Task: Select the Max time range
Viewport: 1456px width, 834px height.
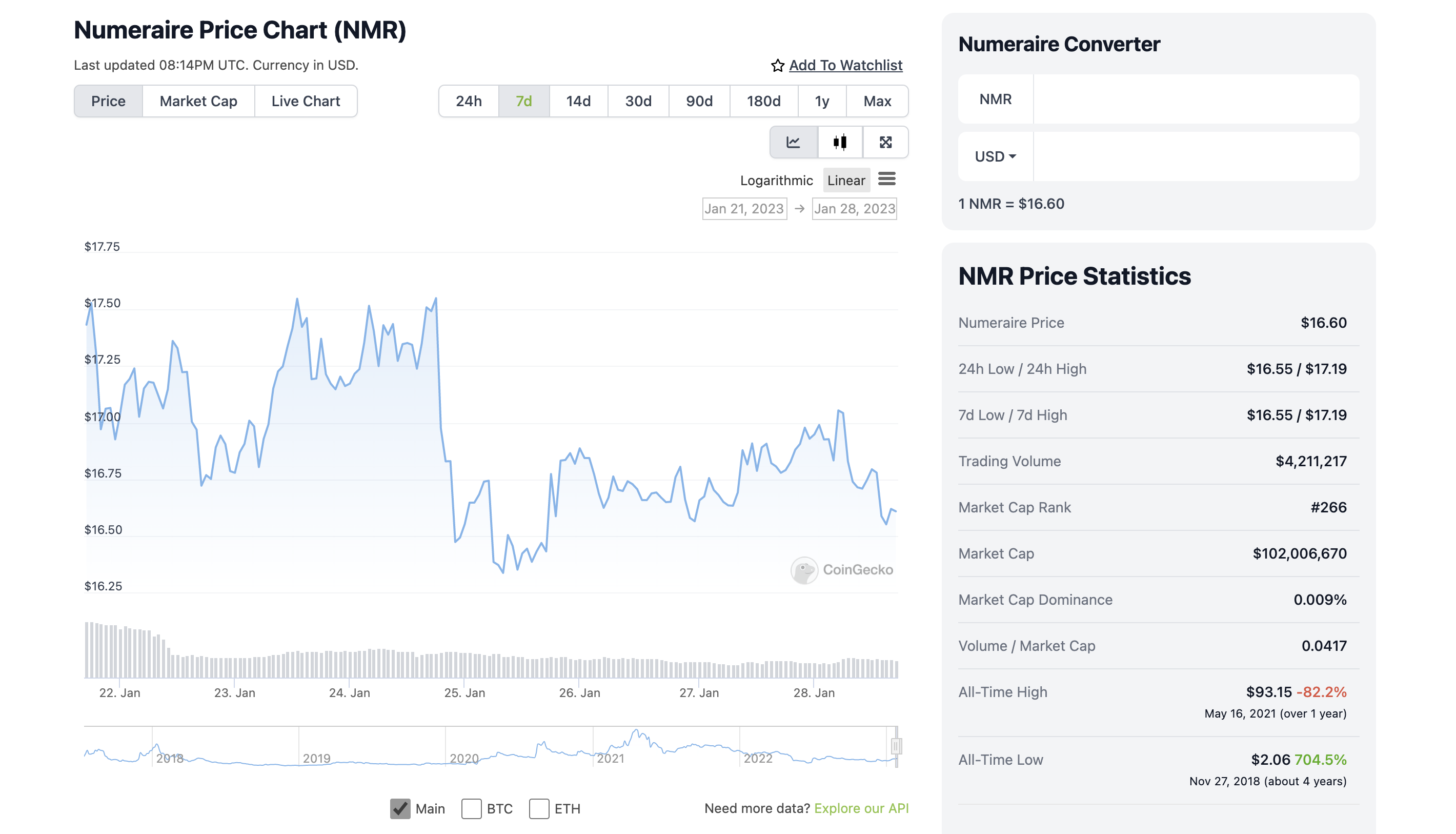Action: (x=877, y=102)
